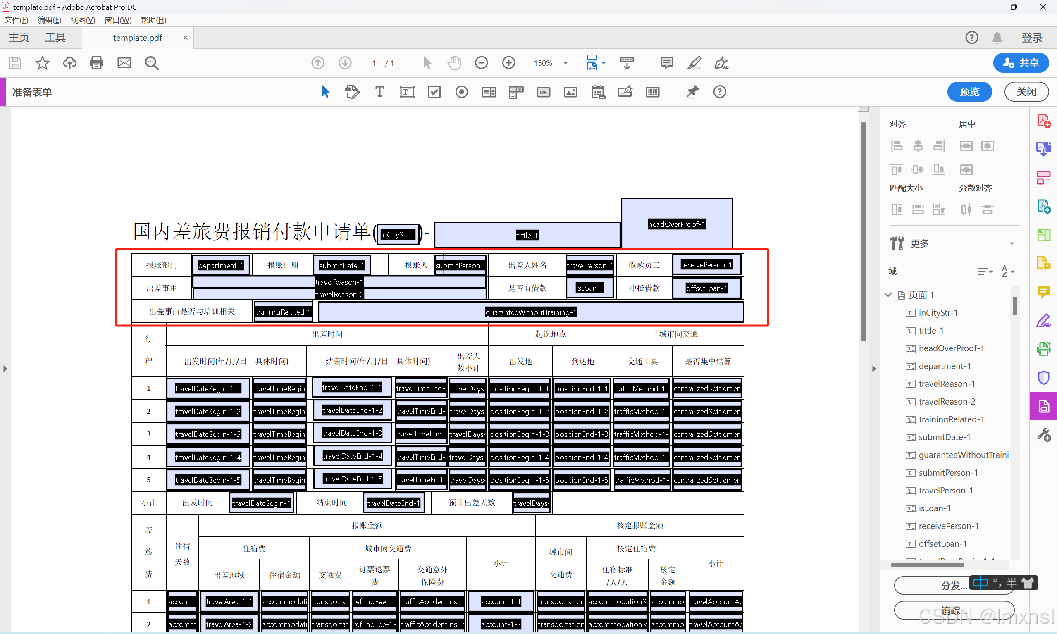Image resolution: width=1057 pixels, height=634 pixels.
Task: Align selected fields to the top edge
Action: pyautogui.click(x=897, y=169)
